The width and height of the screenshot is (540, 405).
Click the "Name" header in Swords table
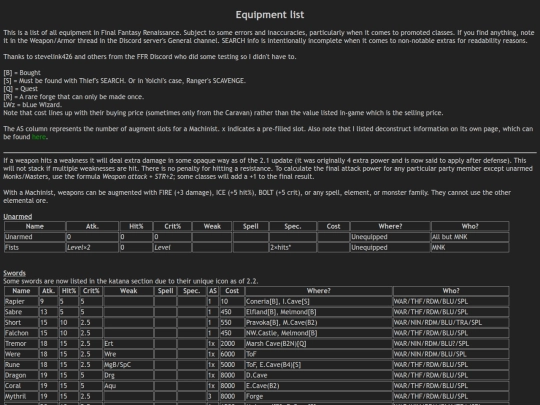[21, 291]
